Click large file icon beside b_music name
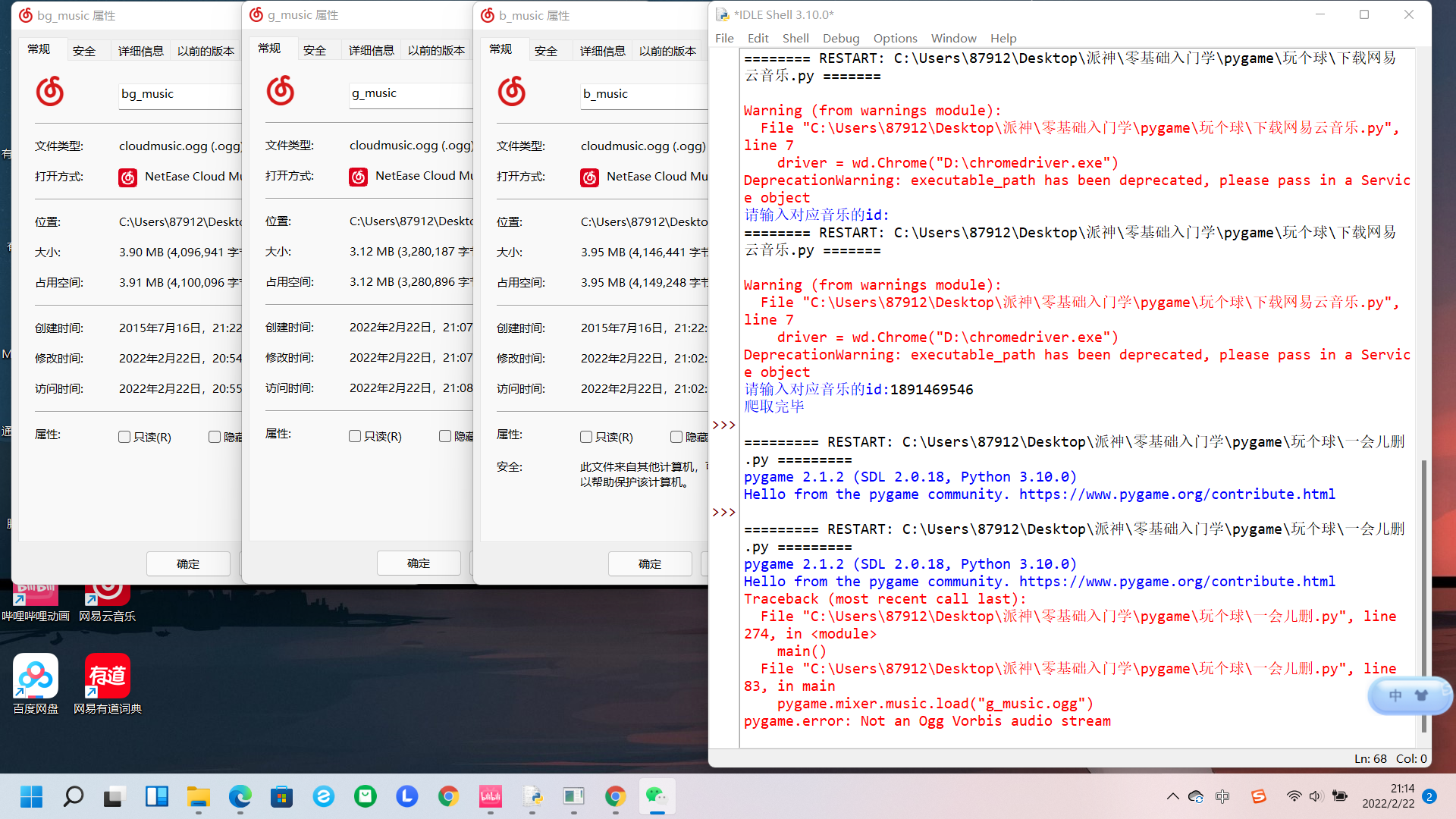The height and width of the screenshot is (819, 1456). (x=512, y=92)
